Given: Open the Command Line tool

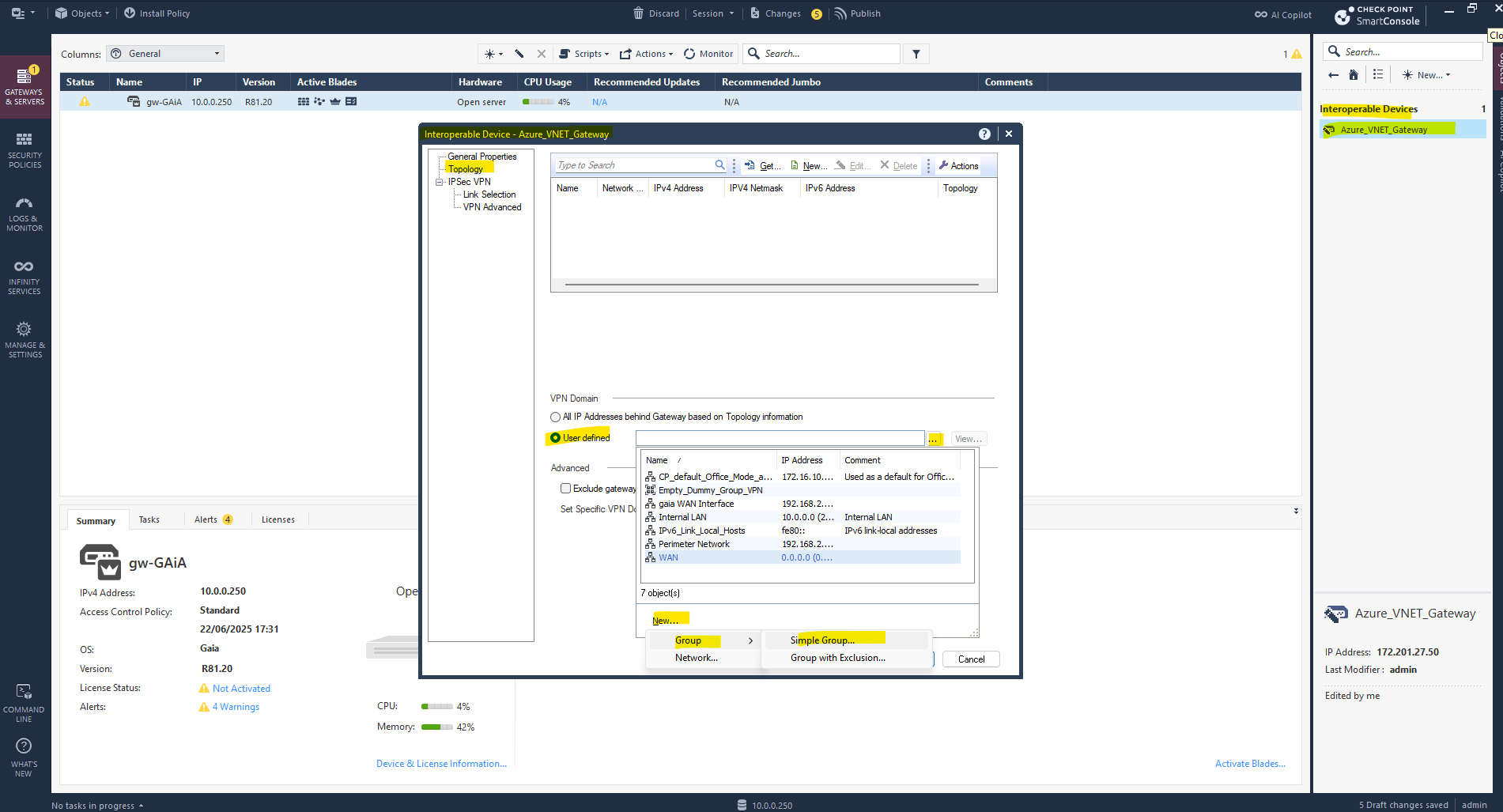Looking at the screenshot, I should click(25, 702).
